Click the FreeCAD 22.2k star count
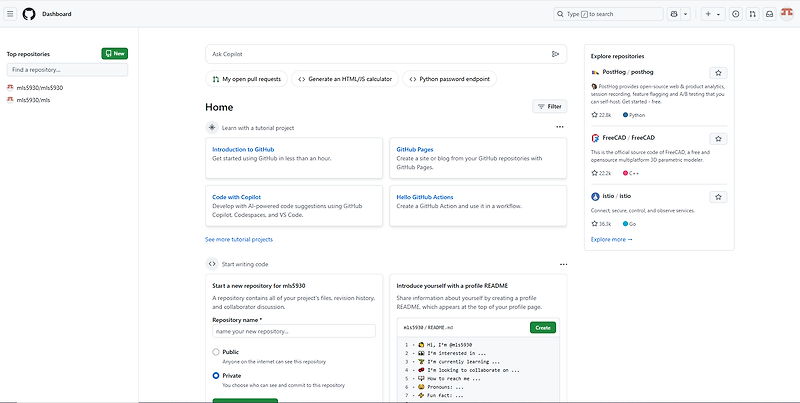This screenshot has width=800, height=403. tap(601, 173)
